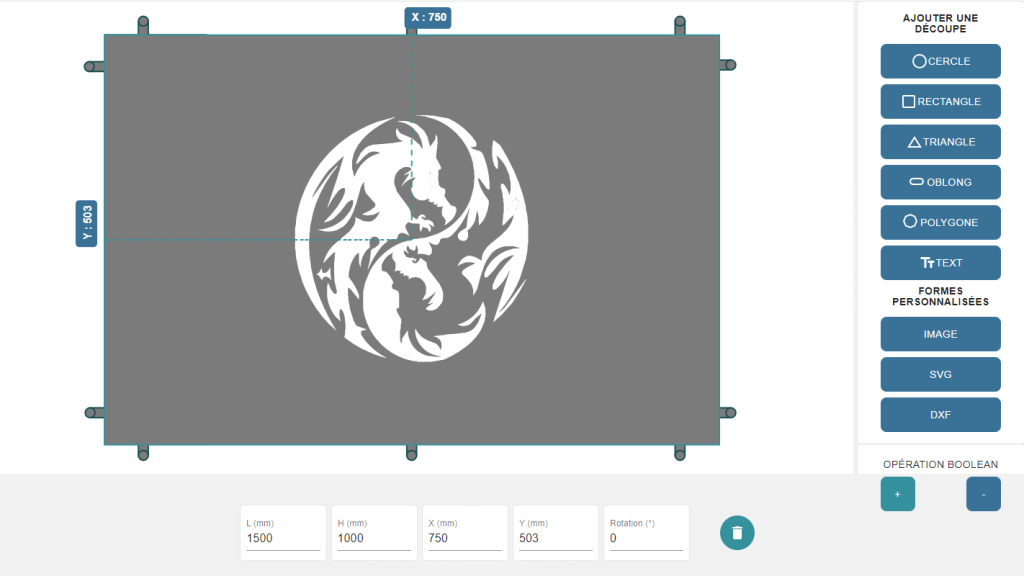Select the bottom left mounting tab
The image size is (1024, 576).
[x=143, y=453]
